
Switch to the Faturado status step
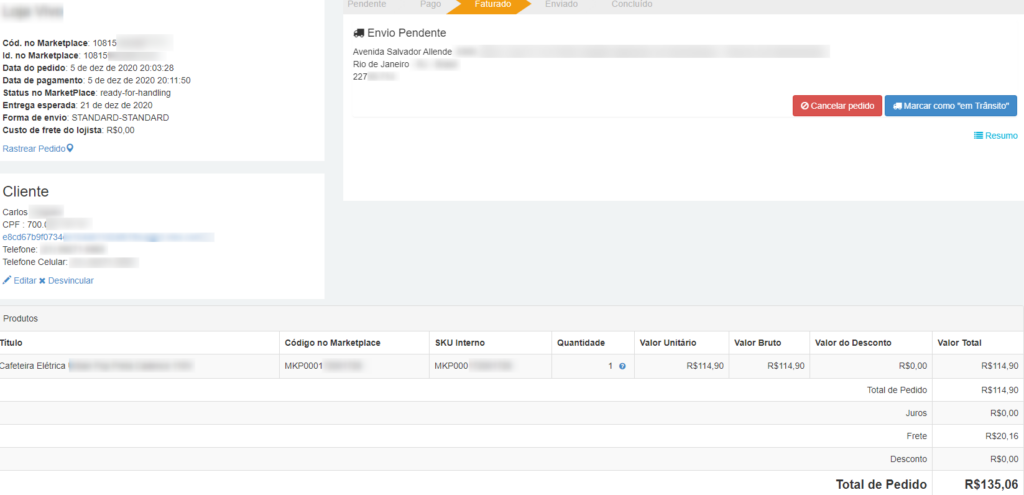coord(493,5)
